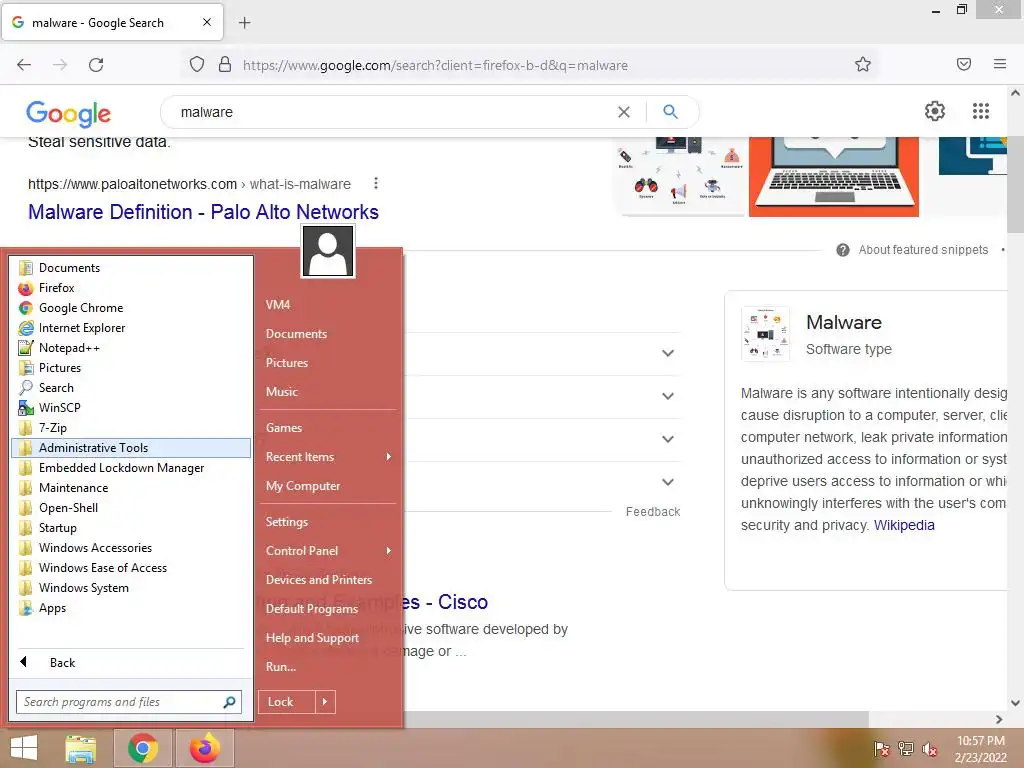Open a new Firefox tab

point(244,23)
